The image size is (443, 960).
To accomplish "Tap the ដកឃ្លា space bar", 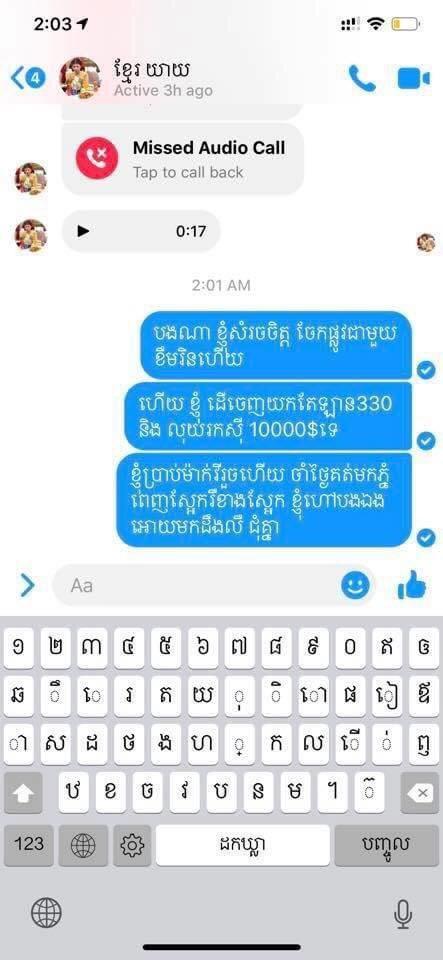I will [x=243, y=846].
